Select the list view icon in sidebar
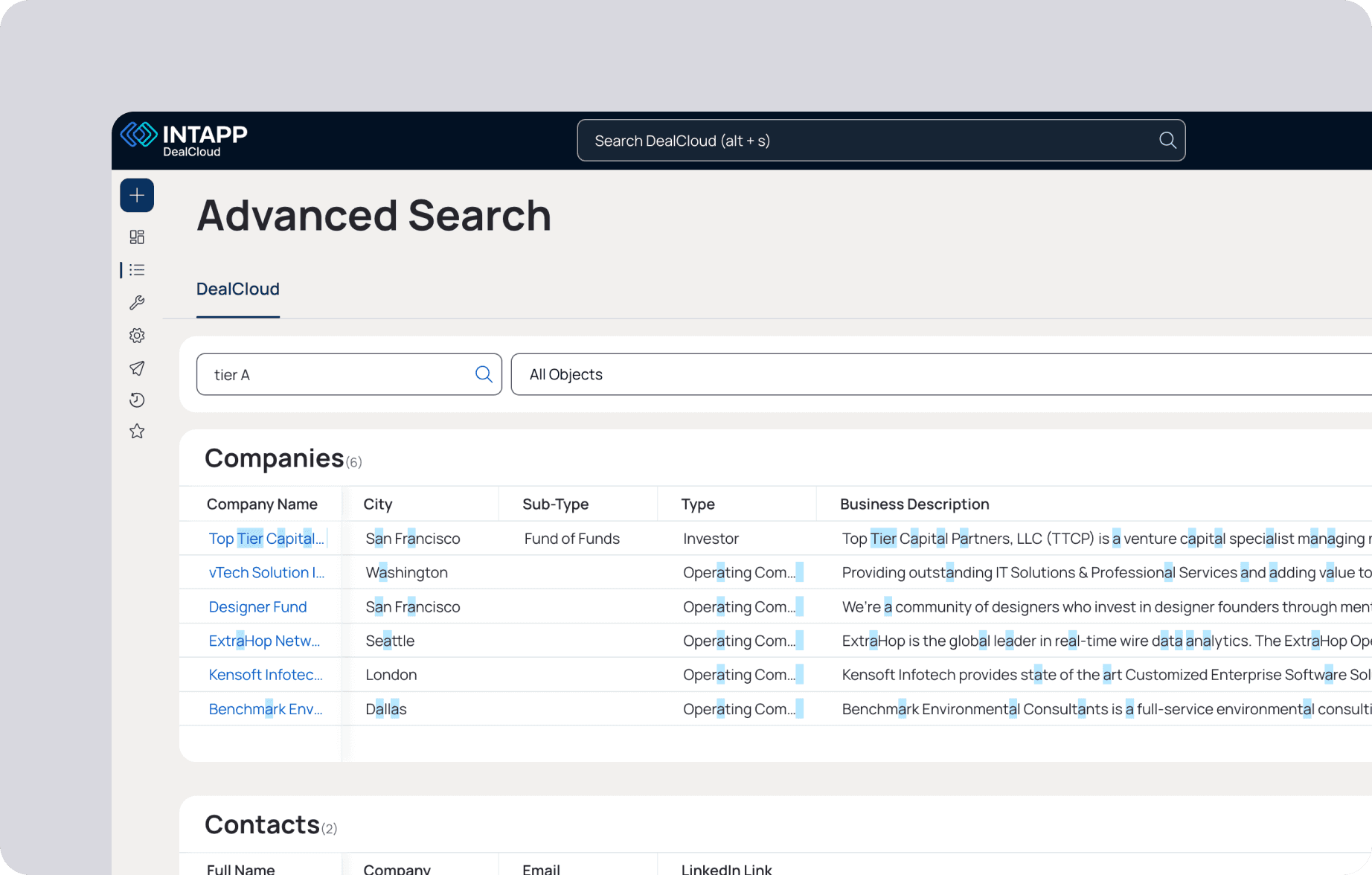The image size is (1372, 875). click(137, 269)
